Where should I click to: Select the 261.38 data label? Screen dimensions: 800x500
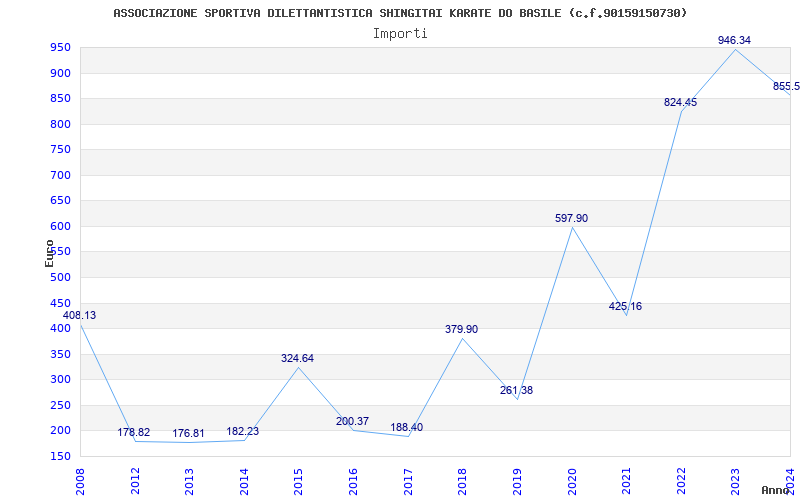(x=516, y=390)
